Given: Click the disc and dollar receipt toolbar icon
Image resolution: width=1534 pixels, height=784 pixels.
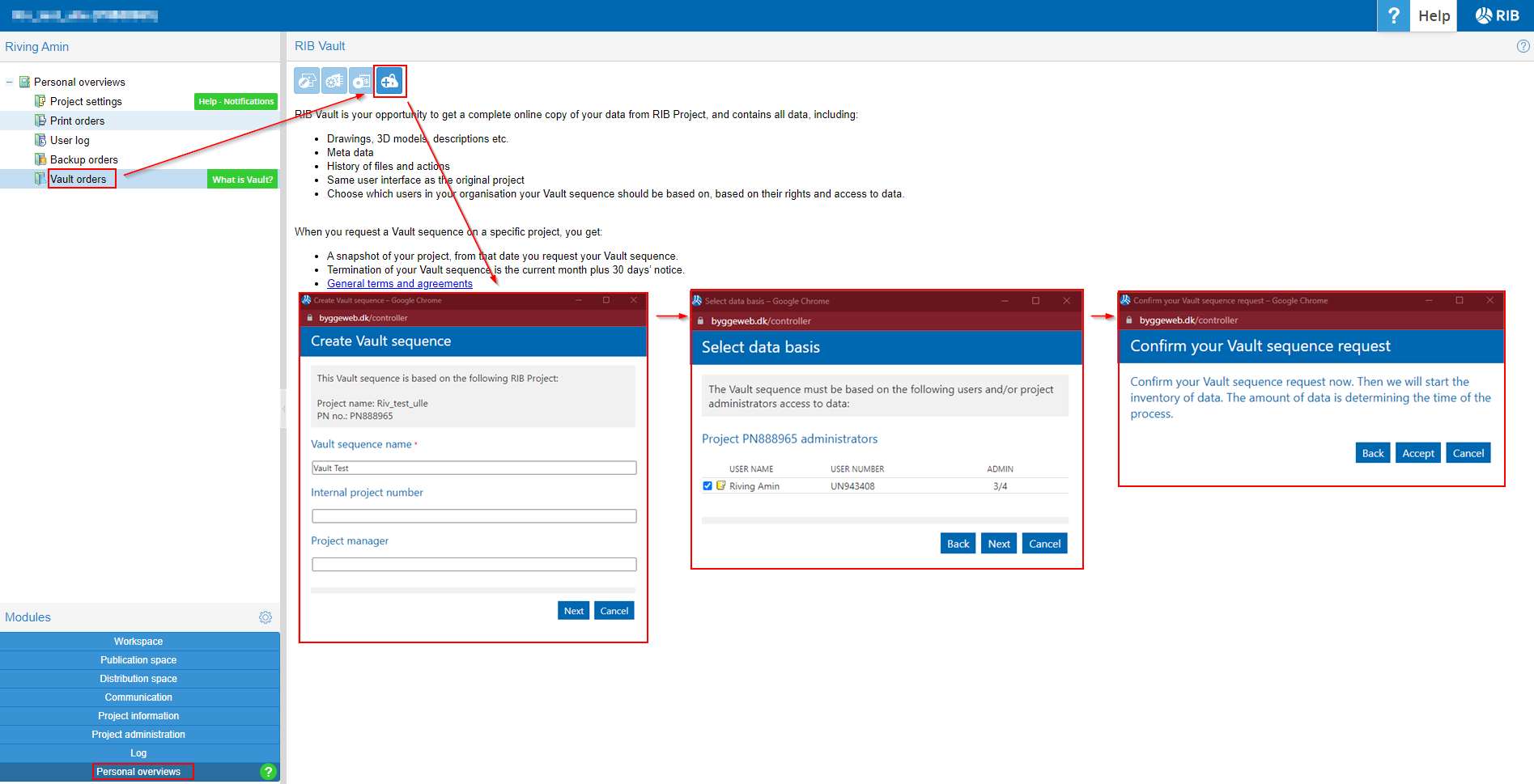Looking at the screenshot, I should click(x=361, y=81).
